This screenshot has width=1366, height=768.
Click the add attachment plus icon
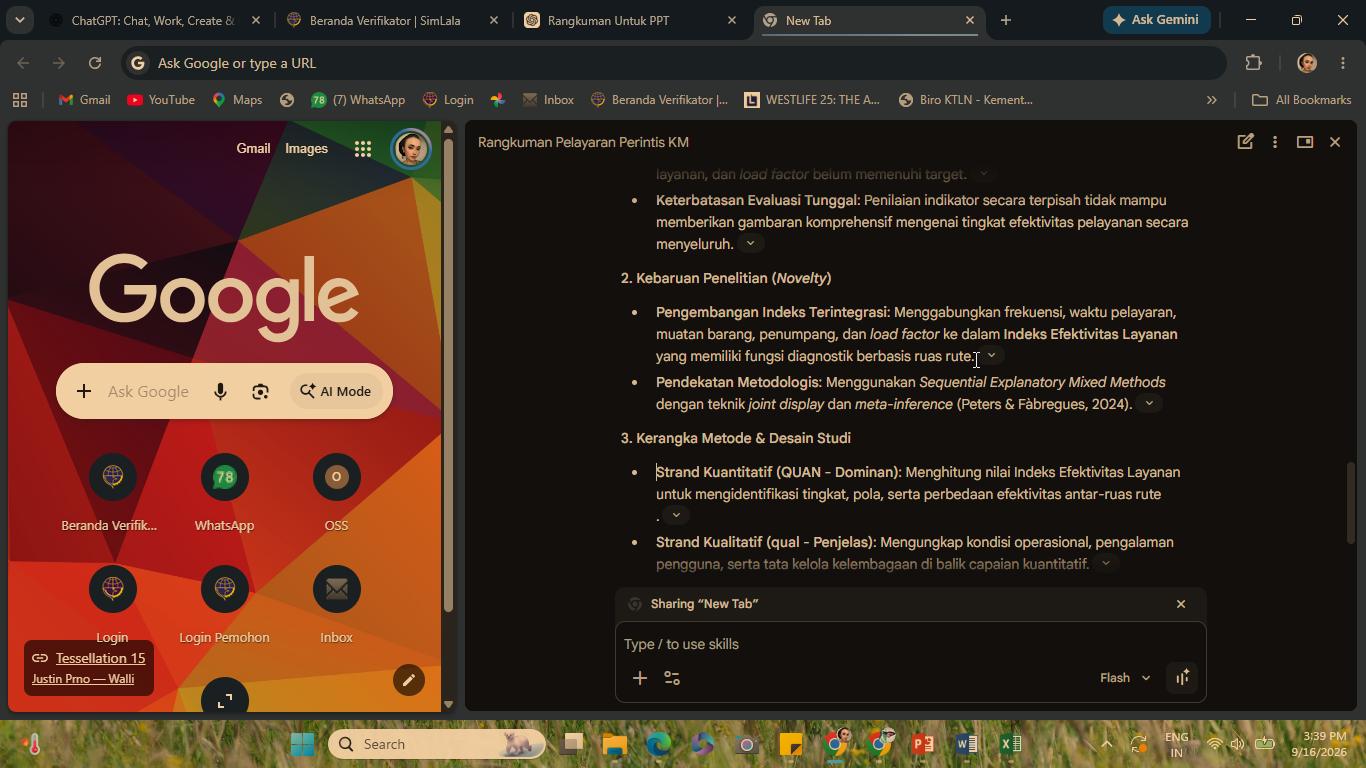(640, 678)
